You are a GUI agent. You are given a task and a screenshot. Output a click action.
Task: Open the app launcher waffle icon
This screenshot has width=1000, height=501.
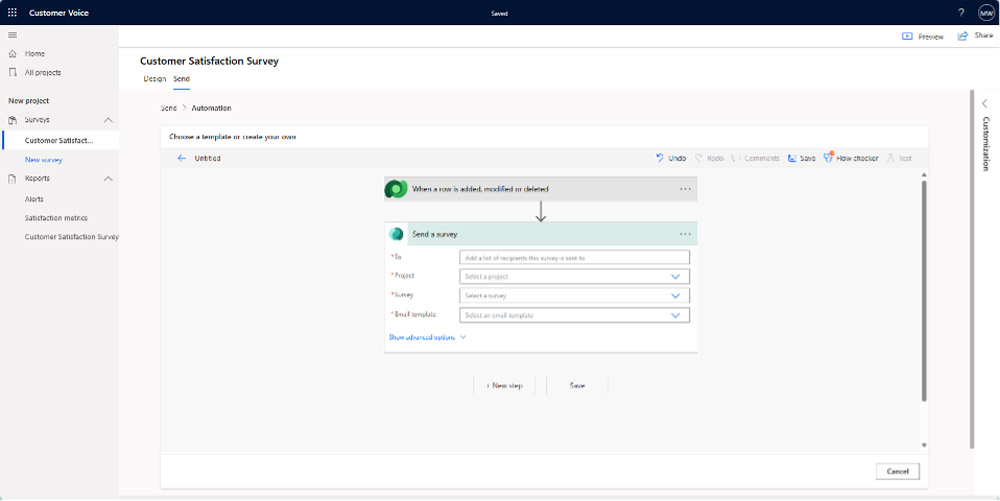12,12
